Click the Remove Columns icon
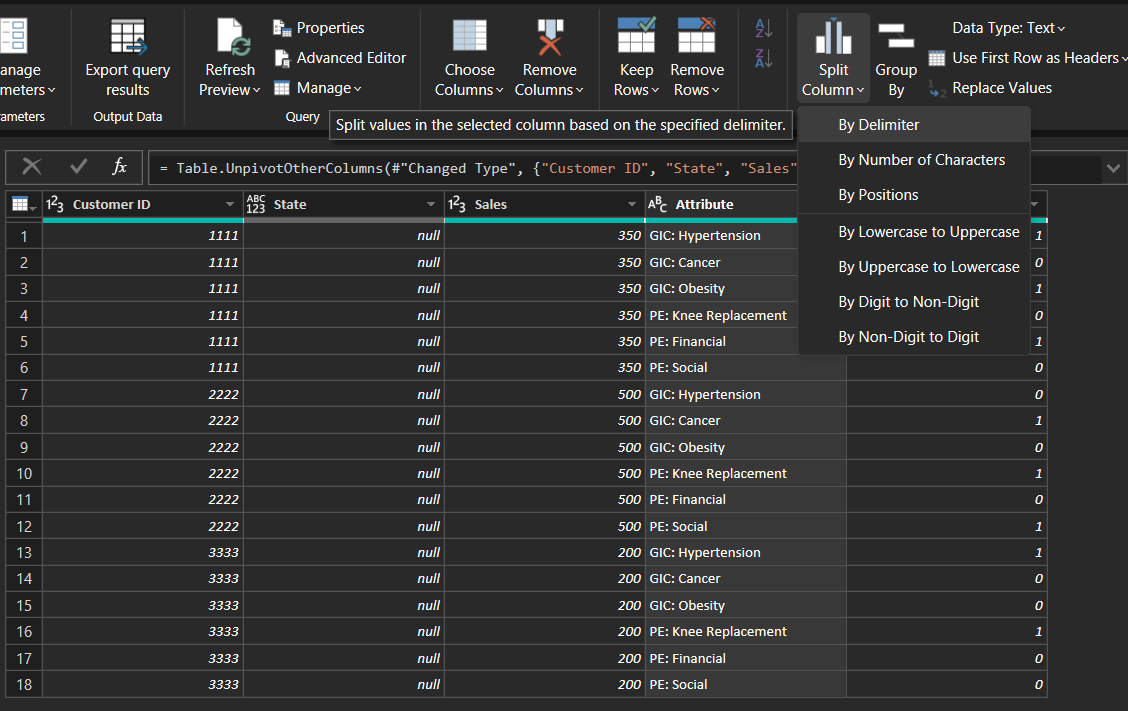This screenshot has height=711, width=1128. (550, 37)
